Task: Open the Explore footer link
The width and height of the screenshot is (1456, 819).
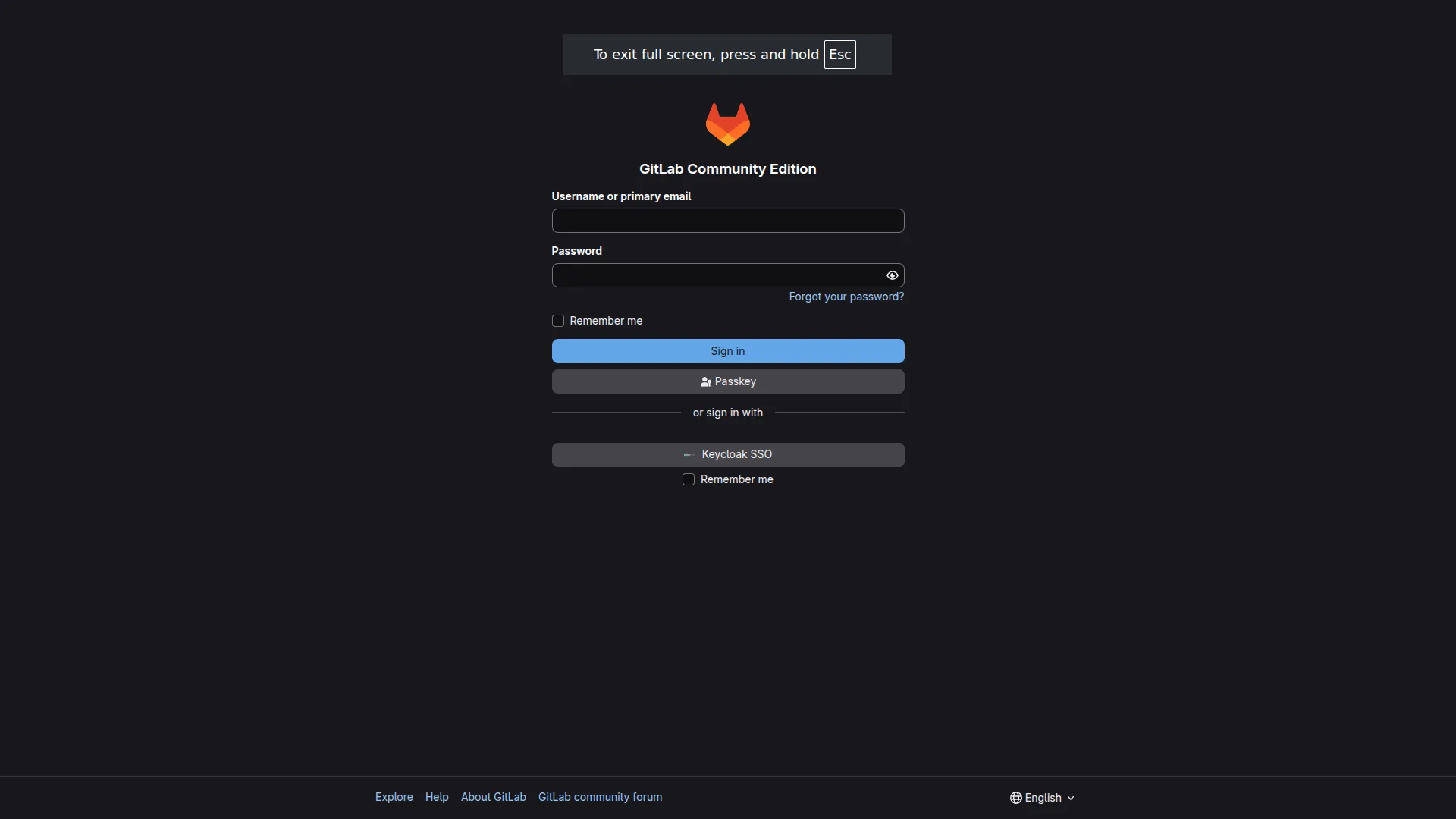Action: (394, 797)
